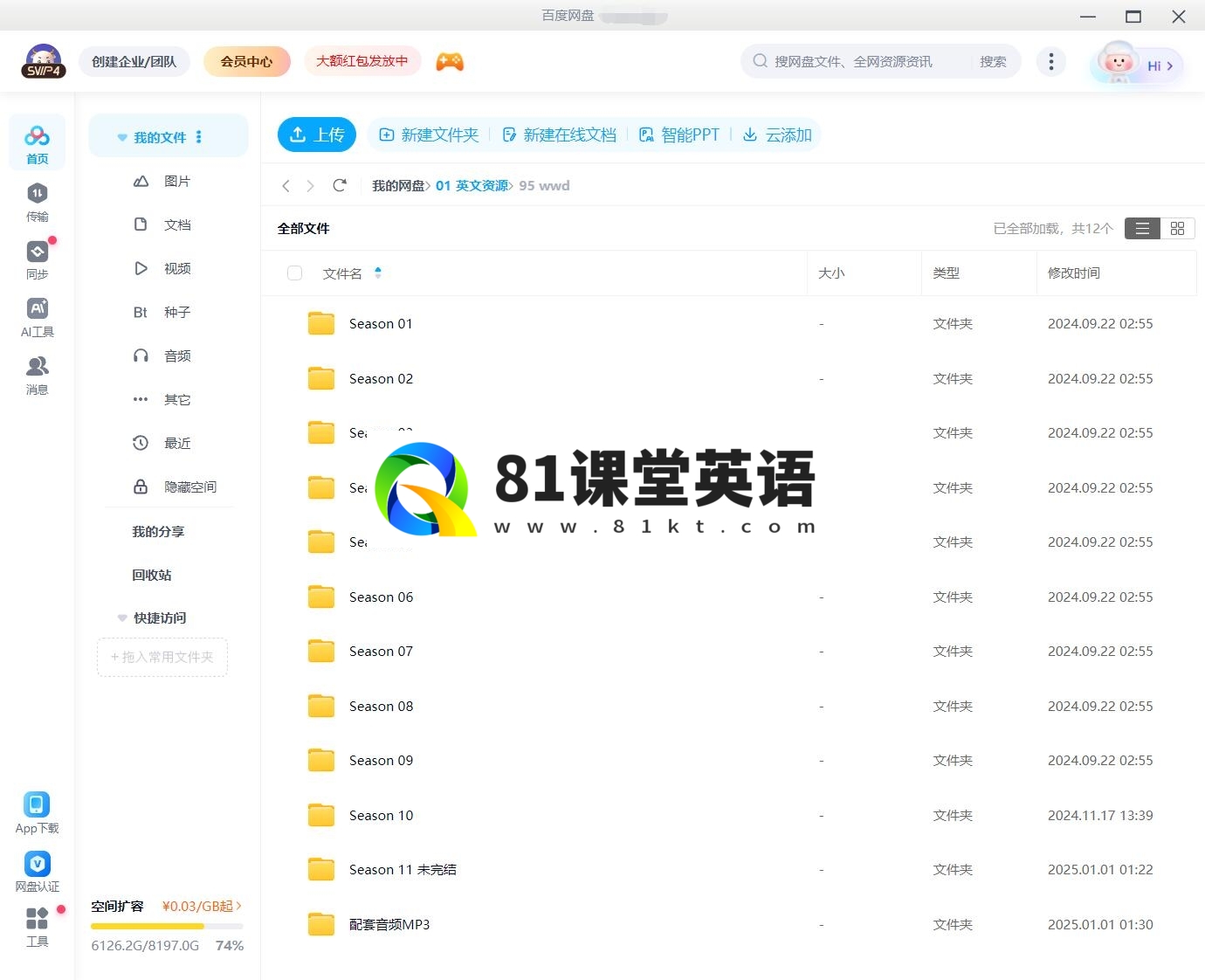Open 大额红包发放中 promotion
The image size is (1205, 980).
tap(361, 61)
